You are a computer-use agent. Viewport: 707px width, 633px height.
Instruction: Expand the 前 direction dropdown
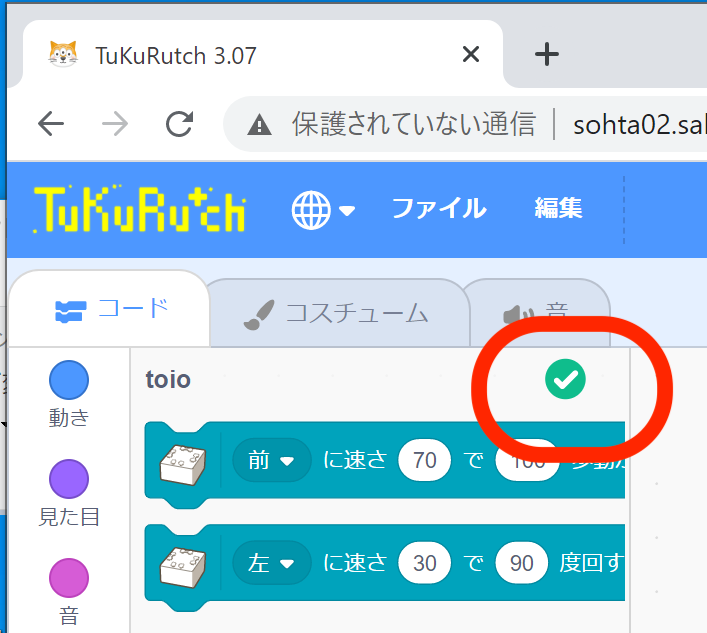pyautogui.click(x=271, y=460)
